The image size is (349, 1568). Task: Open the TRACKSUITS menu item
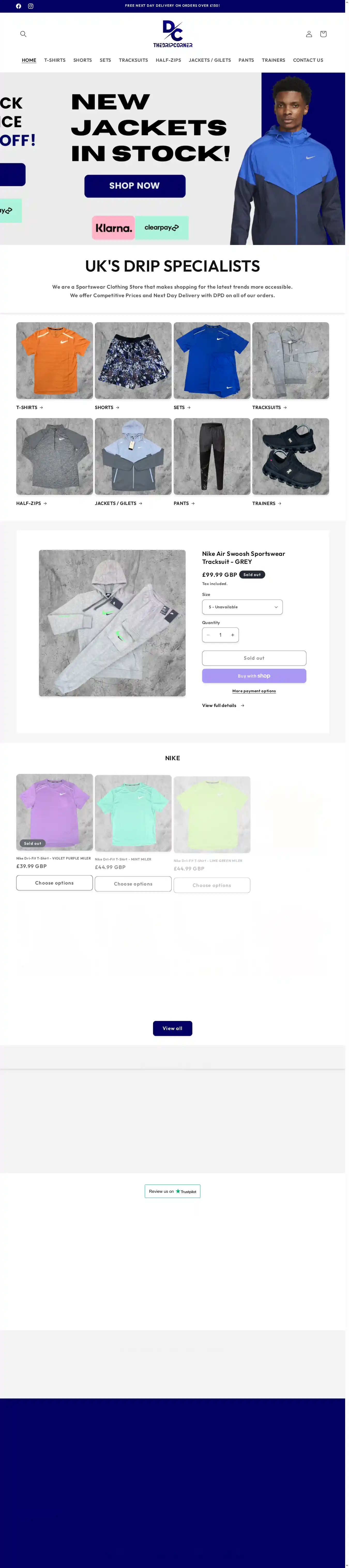pyautogui.click(x=133, y=60)
